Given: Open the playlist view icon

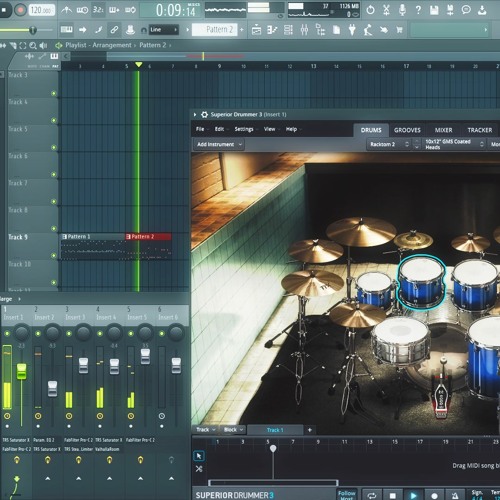Looking at the screenshot, I should (x=256, y=30).
